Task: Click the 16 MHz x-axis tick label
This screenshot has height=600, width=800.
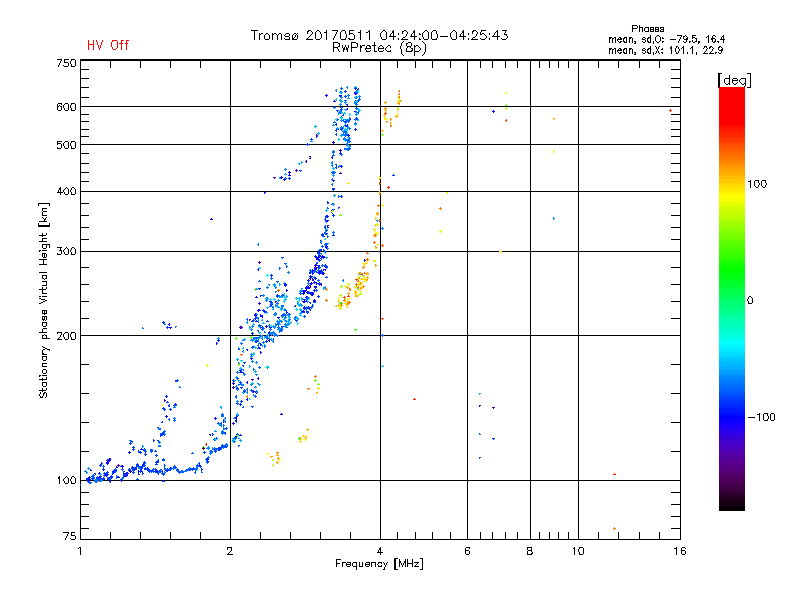Action: coord(680,551)
